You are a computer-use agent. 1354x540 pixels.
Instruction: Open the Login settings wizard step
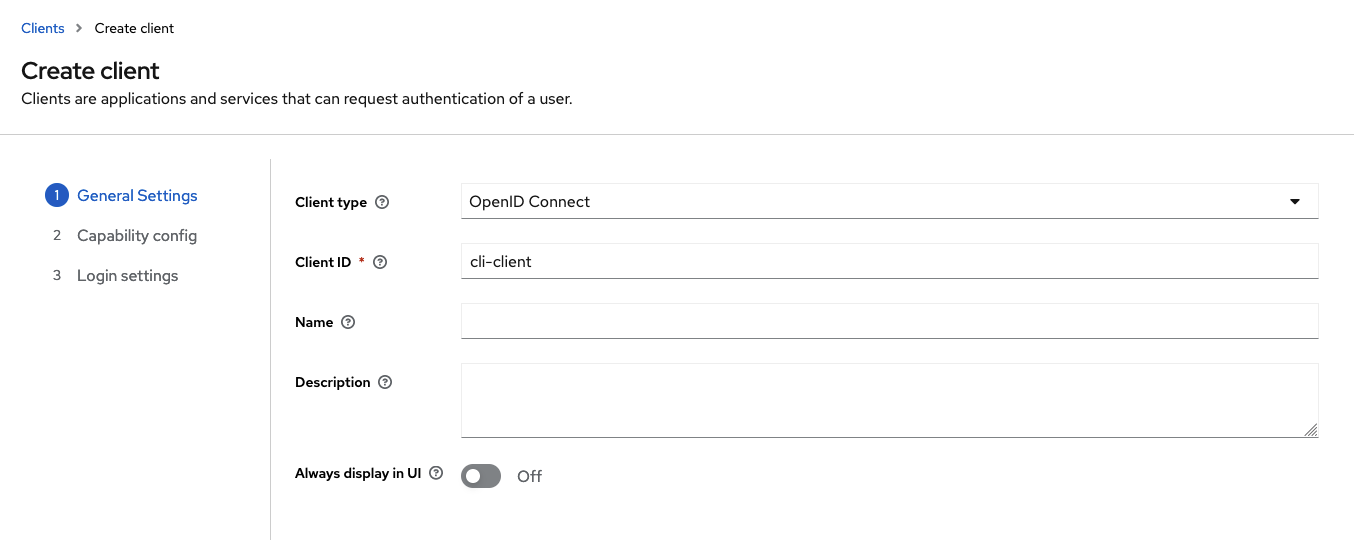click(127, 275)
